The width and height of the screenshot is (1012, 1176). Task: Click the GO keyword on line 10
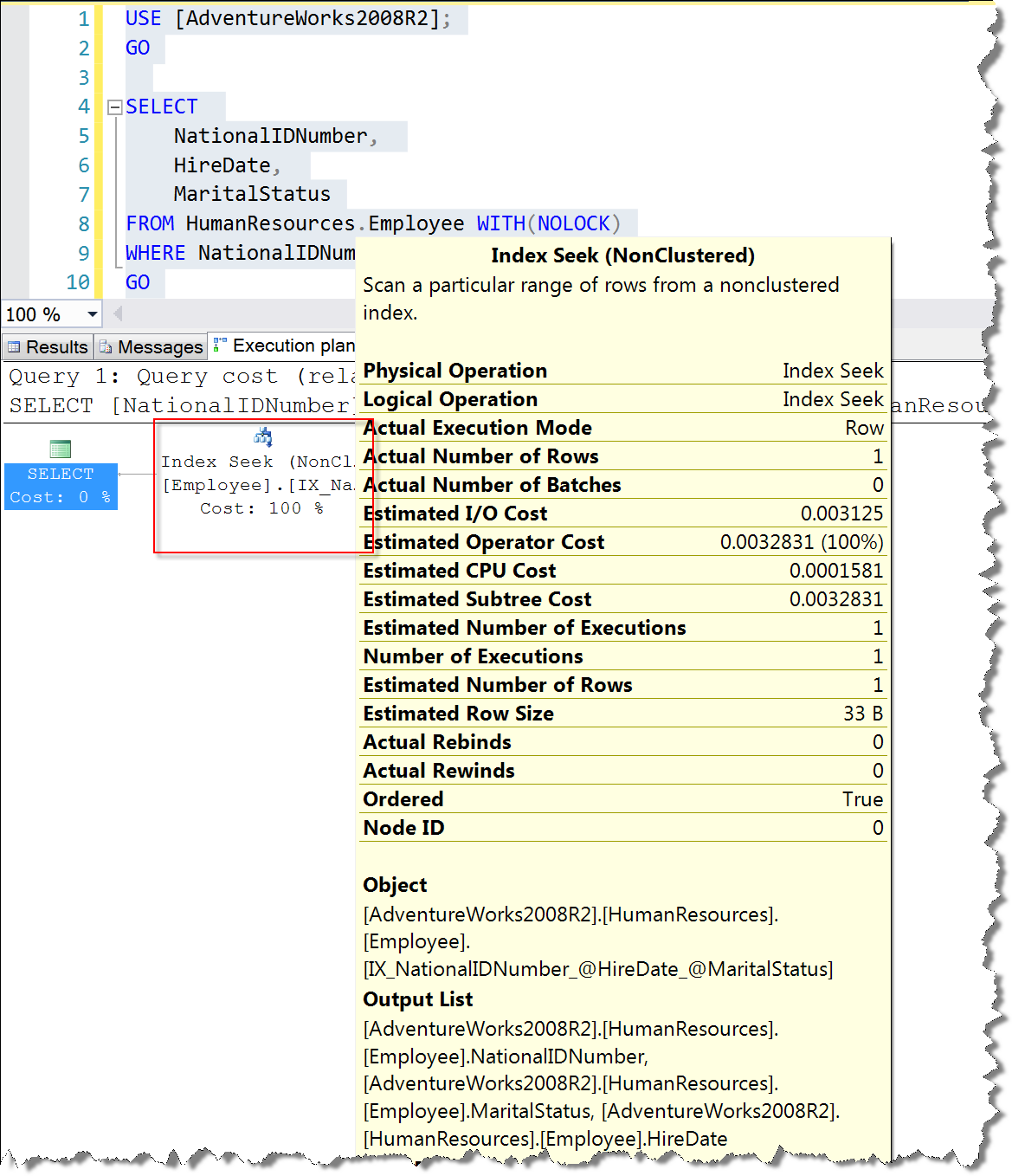(x=138, y=283)
